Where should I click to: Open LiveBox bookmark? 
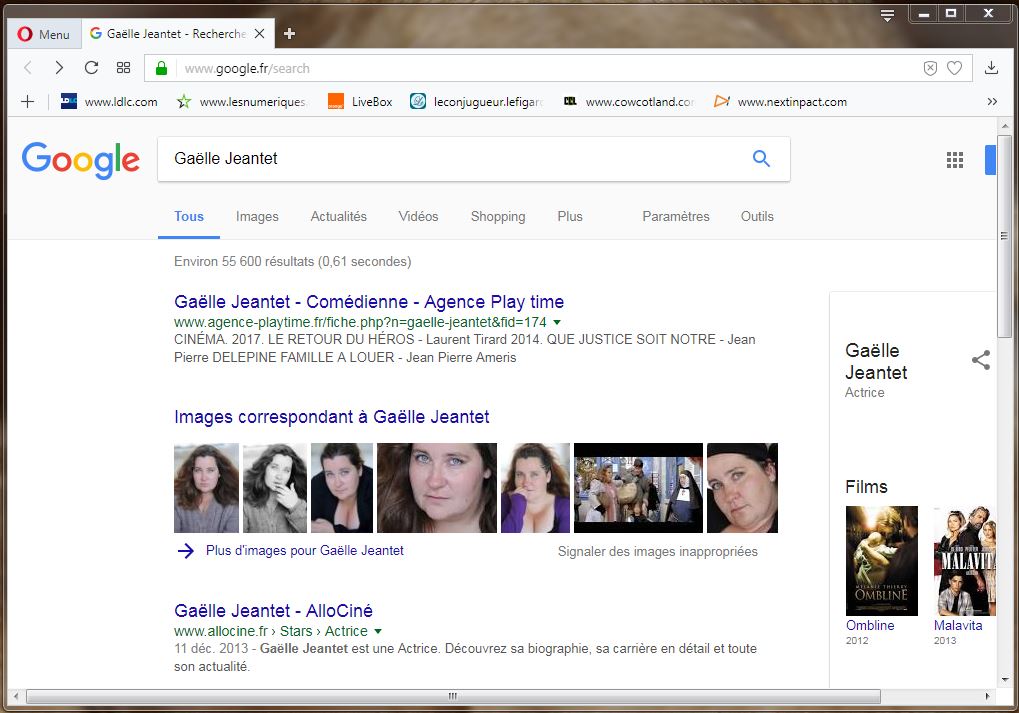click(360, 101)
